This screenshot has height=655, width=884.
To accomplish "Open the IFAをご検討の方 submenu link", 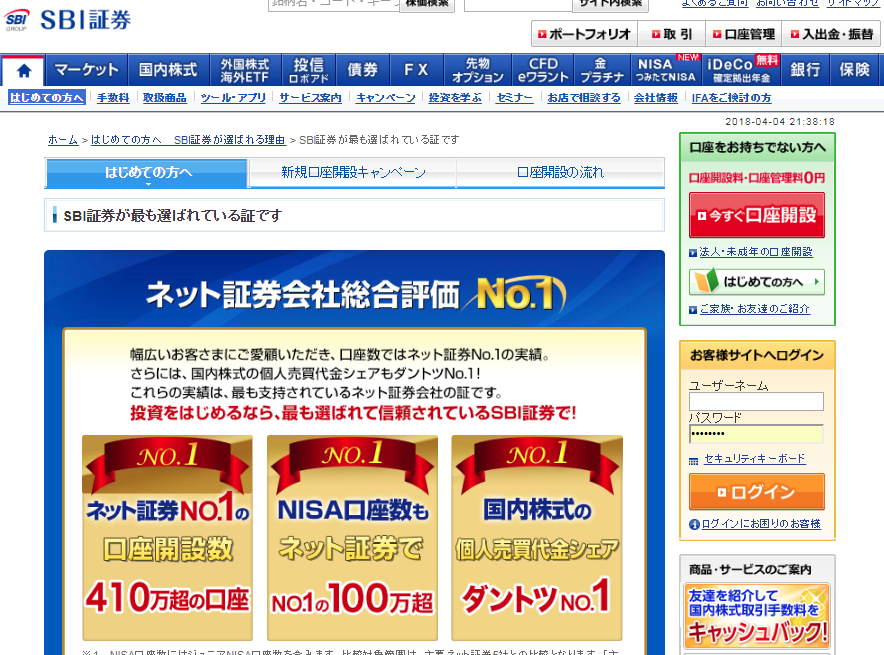I will (731, 98).
